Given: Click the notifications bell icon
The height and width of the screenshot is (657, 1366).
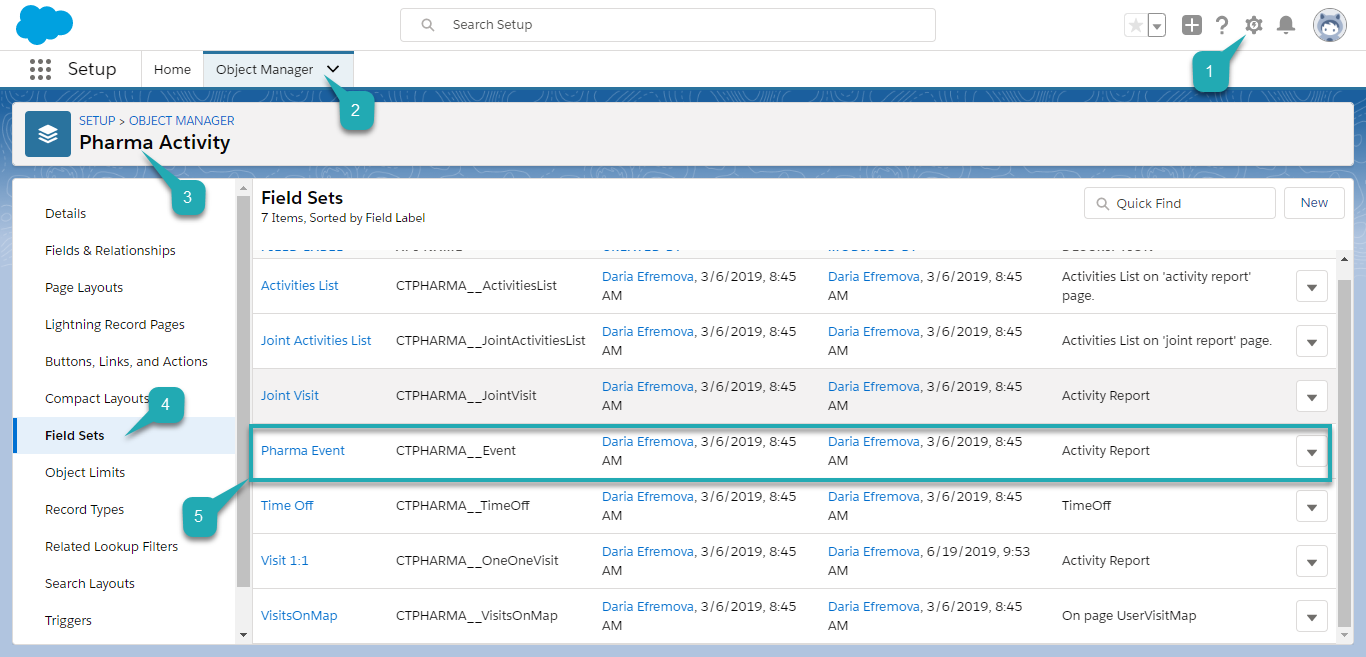Looking at the screenshot, I should 1286,25.
